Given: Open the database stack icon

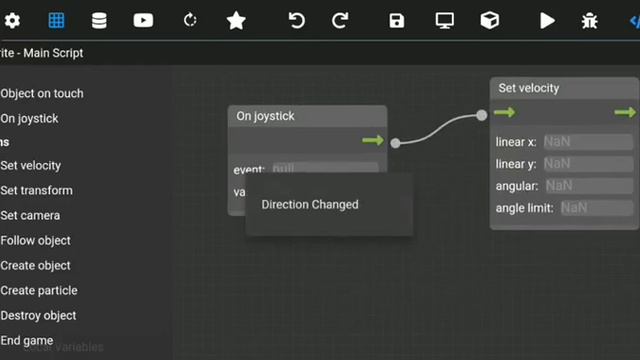Looking at the screenshot, I should pos(99,20).
